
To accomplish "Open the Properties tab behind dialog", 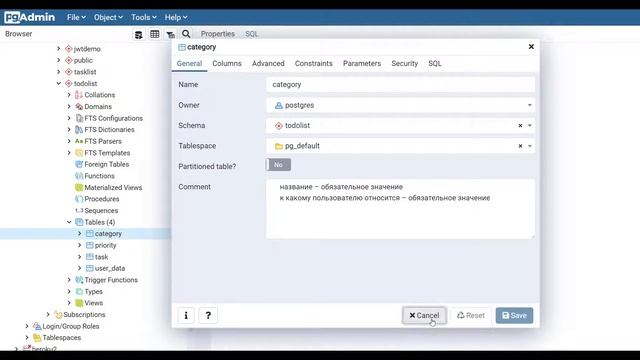I will coord(218,34).
